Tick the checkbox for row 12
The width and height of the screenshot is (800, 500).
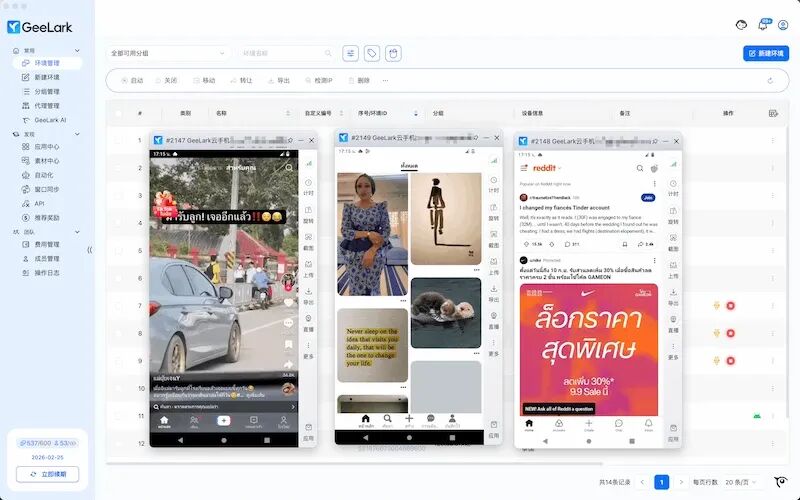coord(118,443)
